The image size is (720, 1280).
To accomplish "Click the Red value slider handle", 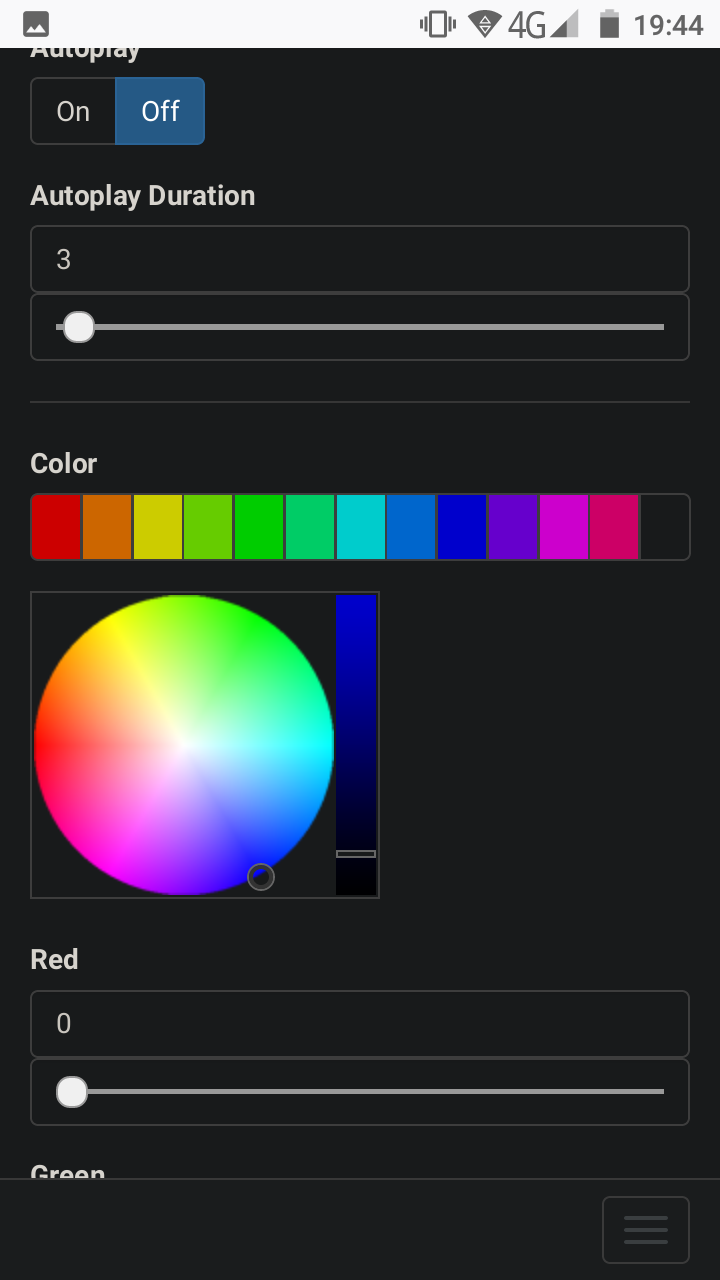I will tap(71, 1092).
